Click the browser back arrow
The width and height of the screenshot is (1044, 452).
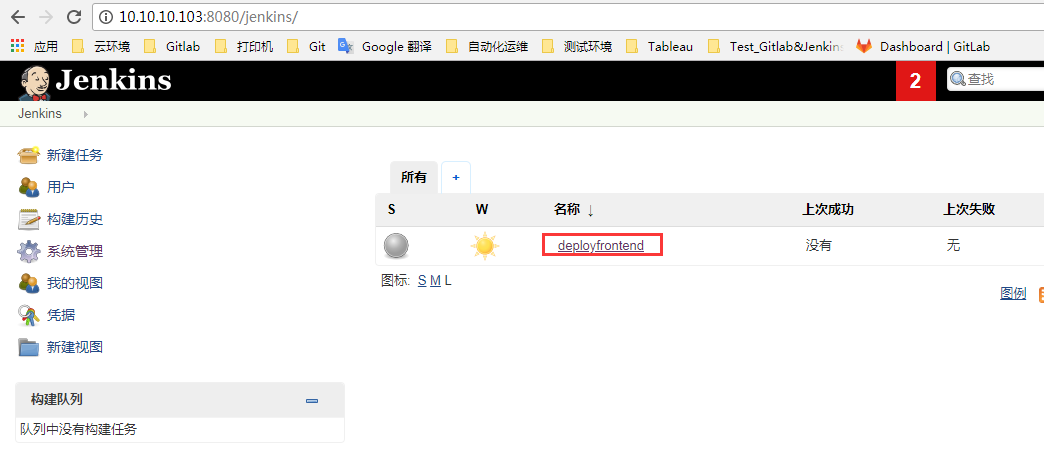click(18, 17)
